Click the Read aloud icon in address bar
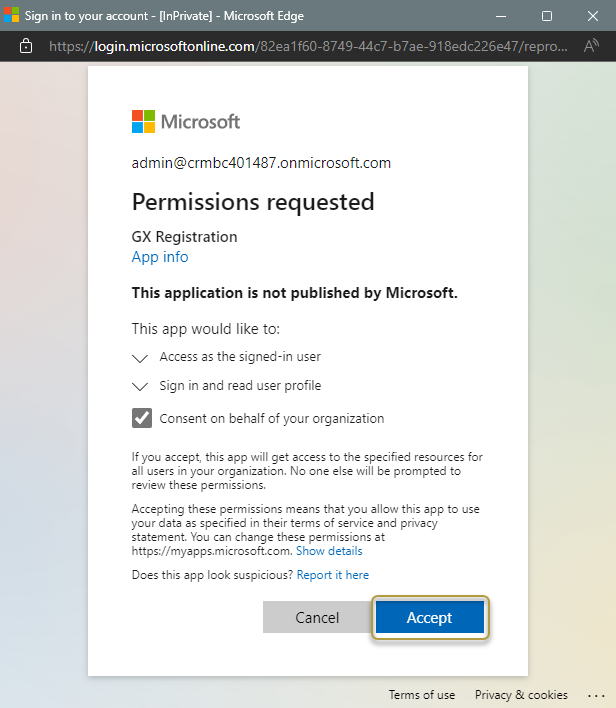 [x=591, y=46]
